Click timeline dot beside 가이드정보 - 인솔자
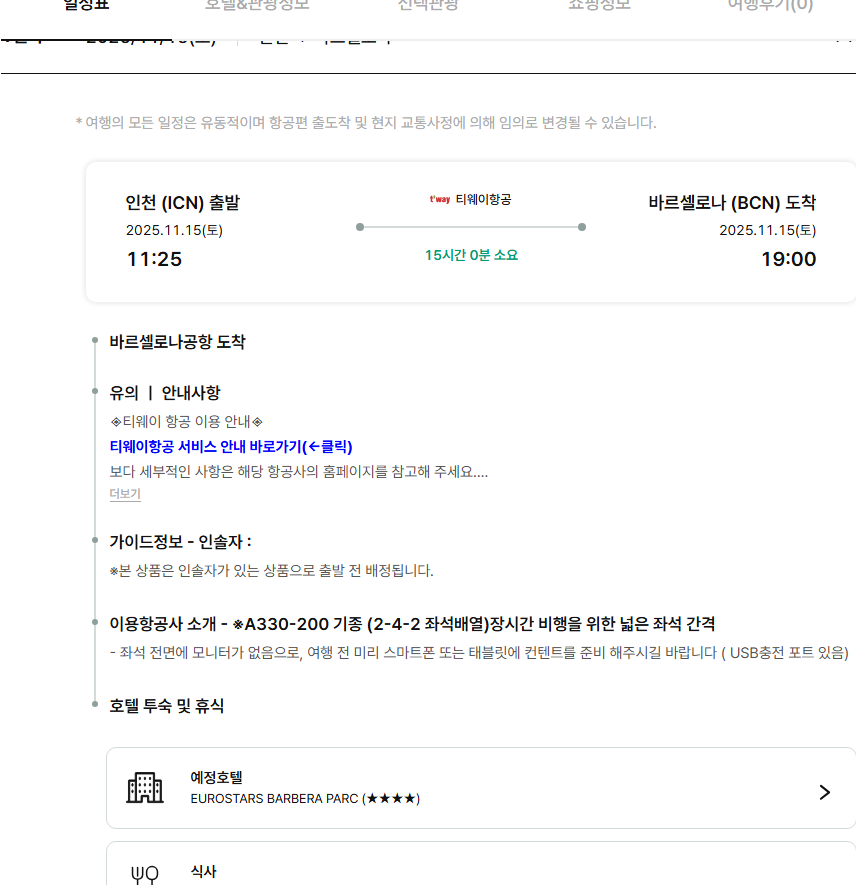 (x=95, y=542)
